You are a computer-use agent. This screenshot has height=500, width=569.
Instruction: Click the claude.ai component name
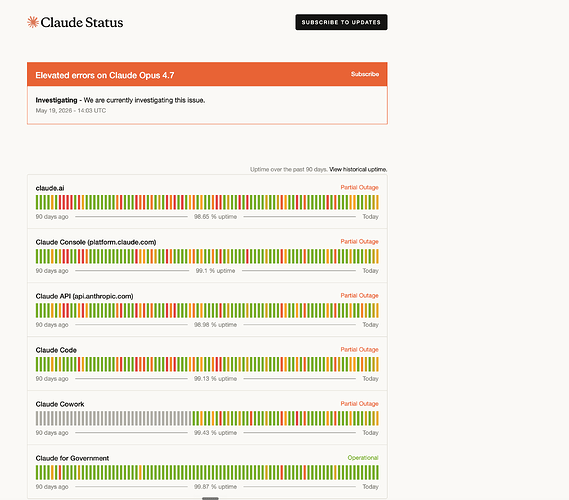point(50,188)
